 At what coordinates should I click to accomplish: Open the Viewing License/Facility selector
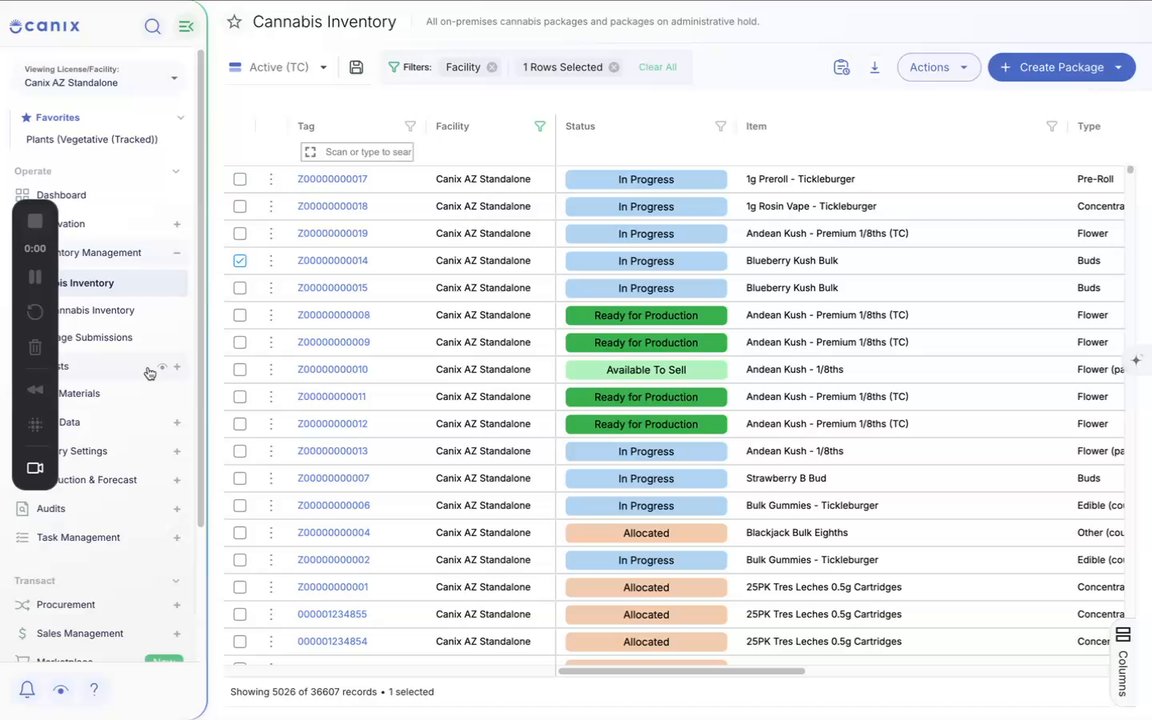101,76
